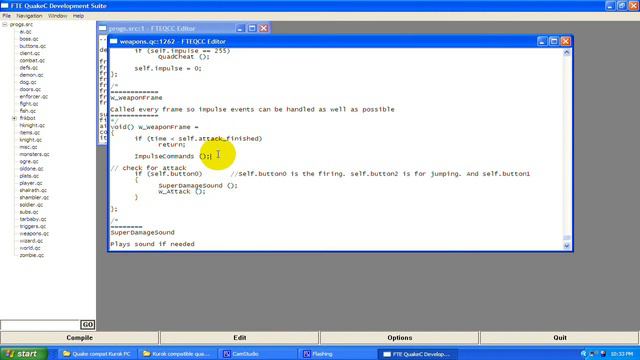Screen dimensions: 640x360
Task: Select buttons.qc in the file list
Action: pyautogui.click(x=33, y=46)
